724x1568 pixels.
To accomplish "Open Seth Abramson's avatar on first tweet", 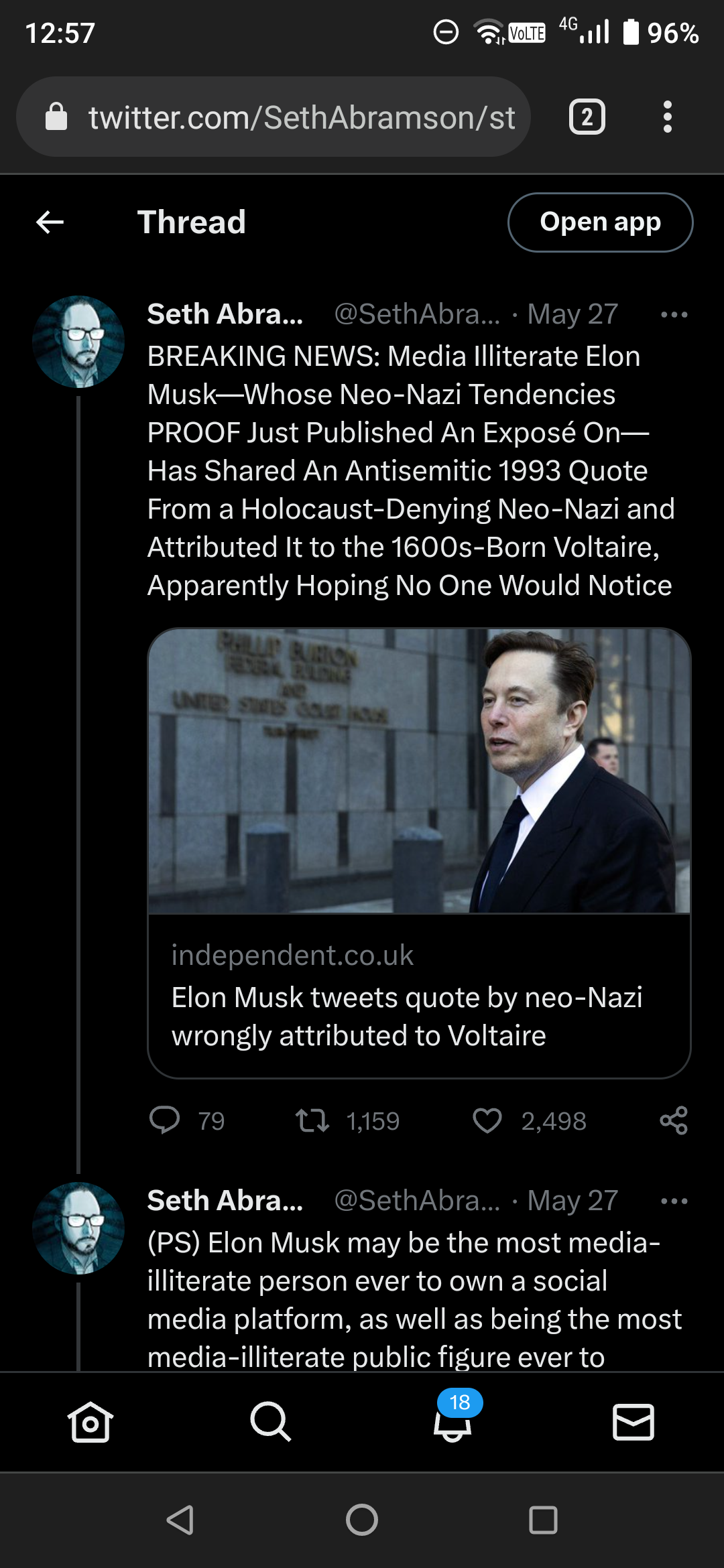I will pyautogui.click(x=78, y=342).
